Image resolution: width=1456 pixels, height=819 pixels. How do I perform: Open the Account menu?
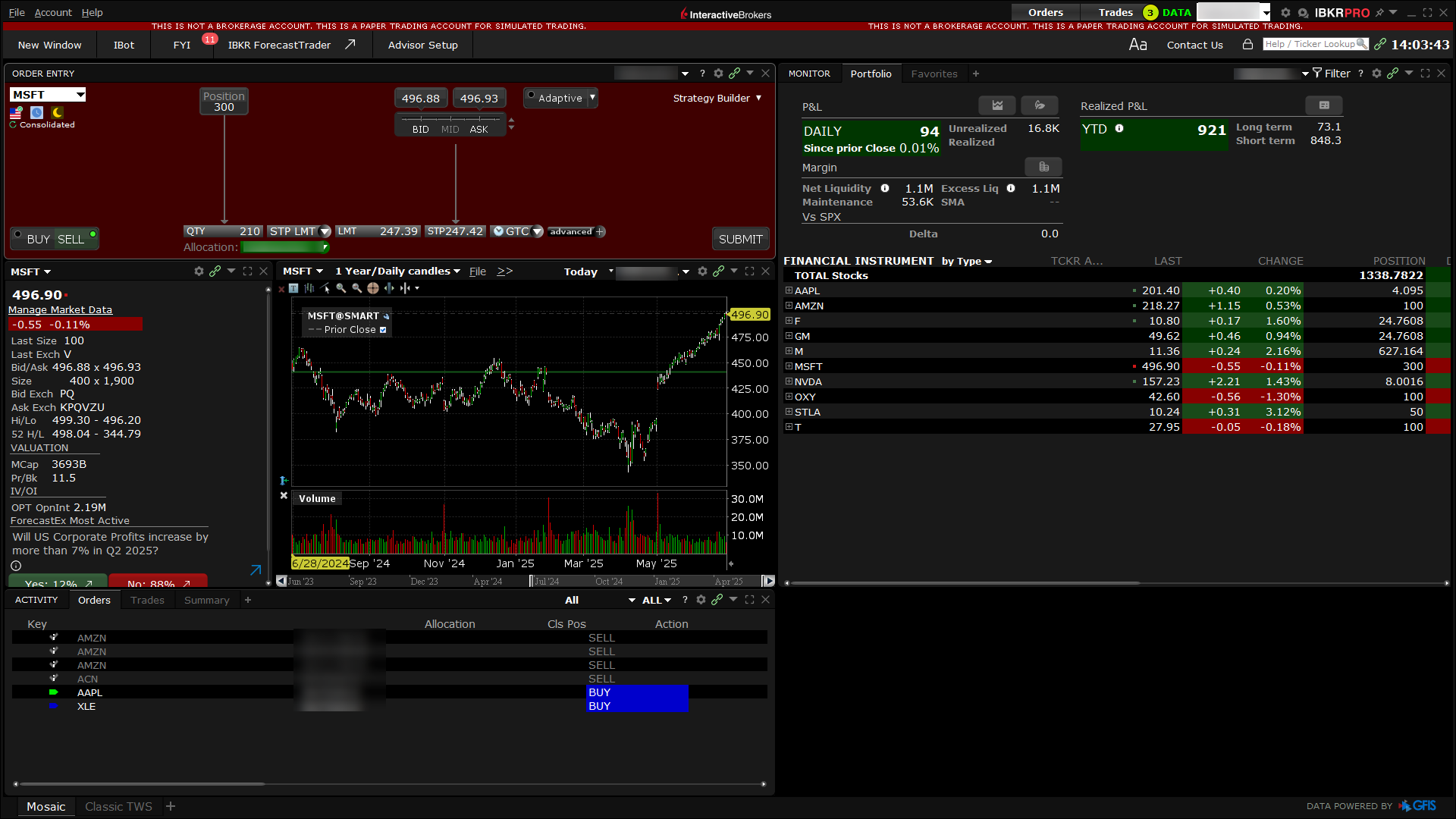[x=53, y=13]
